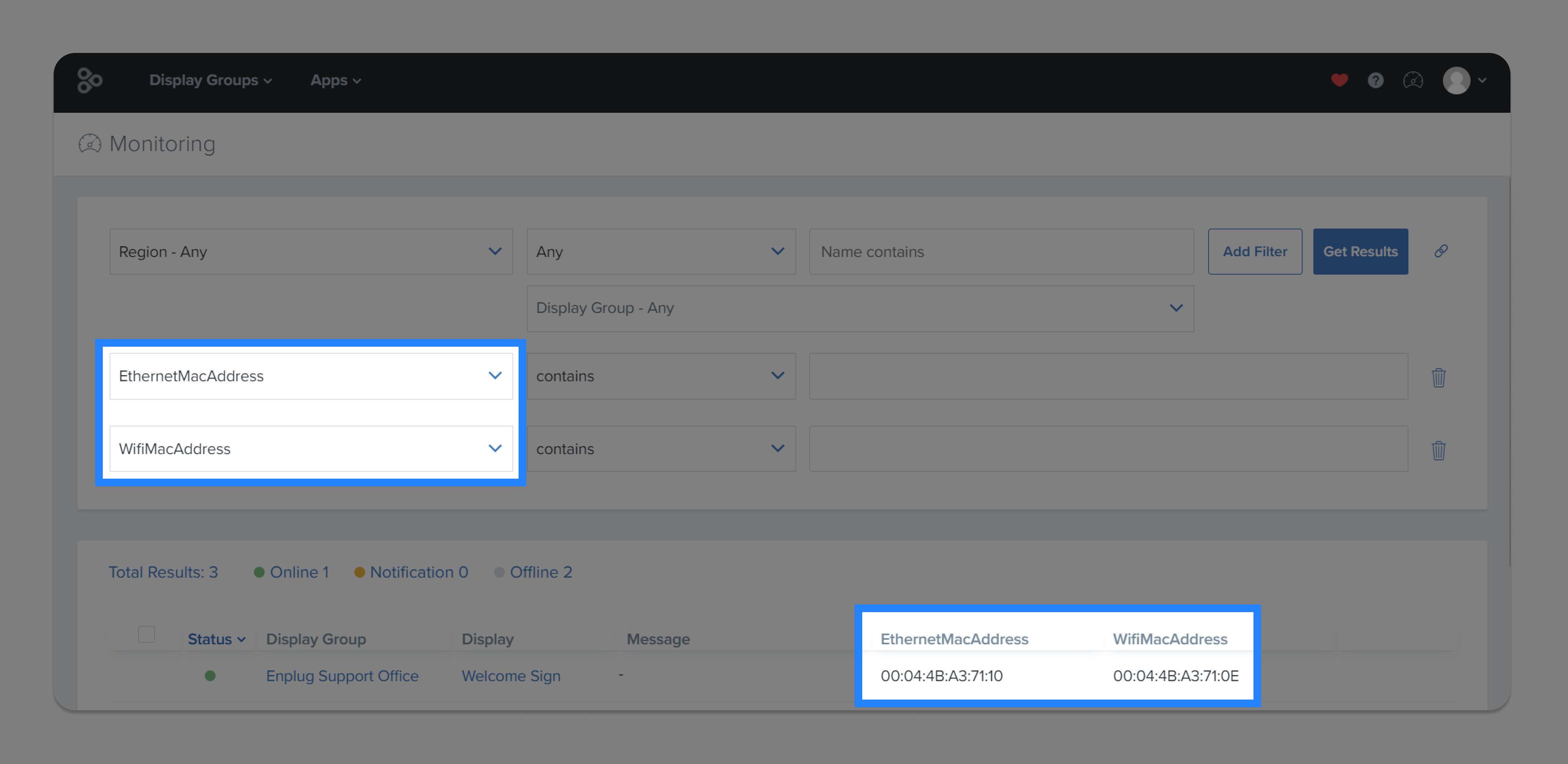The image size is (1568, 764).
Task: Click the green status dot of Welcome Sign row
Action: (210, 676)
